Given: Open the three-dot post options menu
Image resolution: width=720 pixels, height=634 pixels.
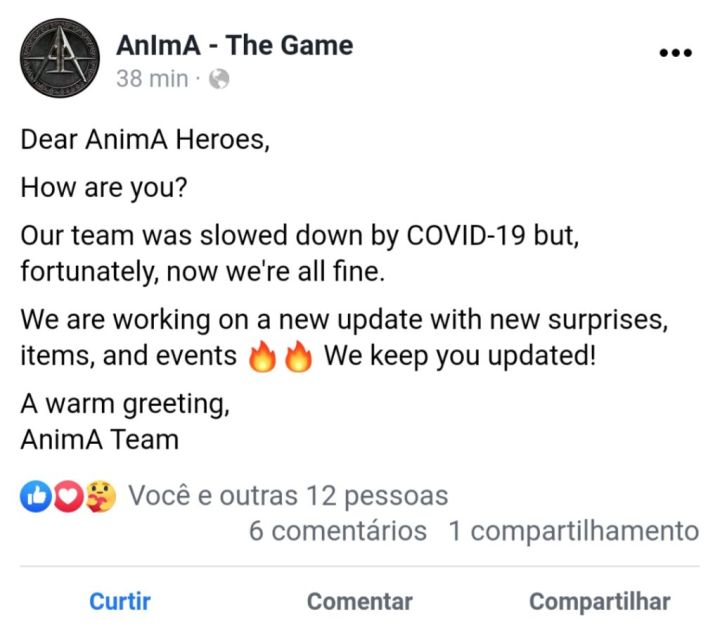Looking at the screenshot, I should pyautogui.click(x=675, y=53).
